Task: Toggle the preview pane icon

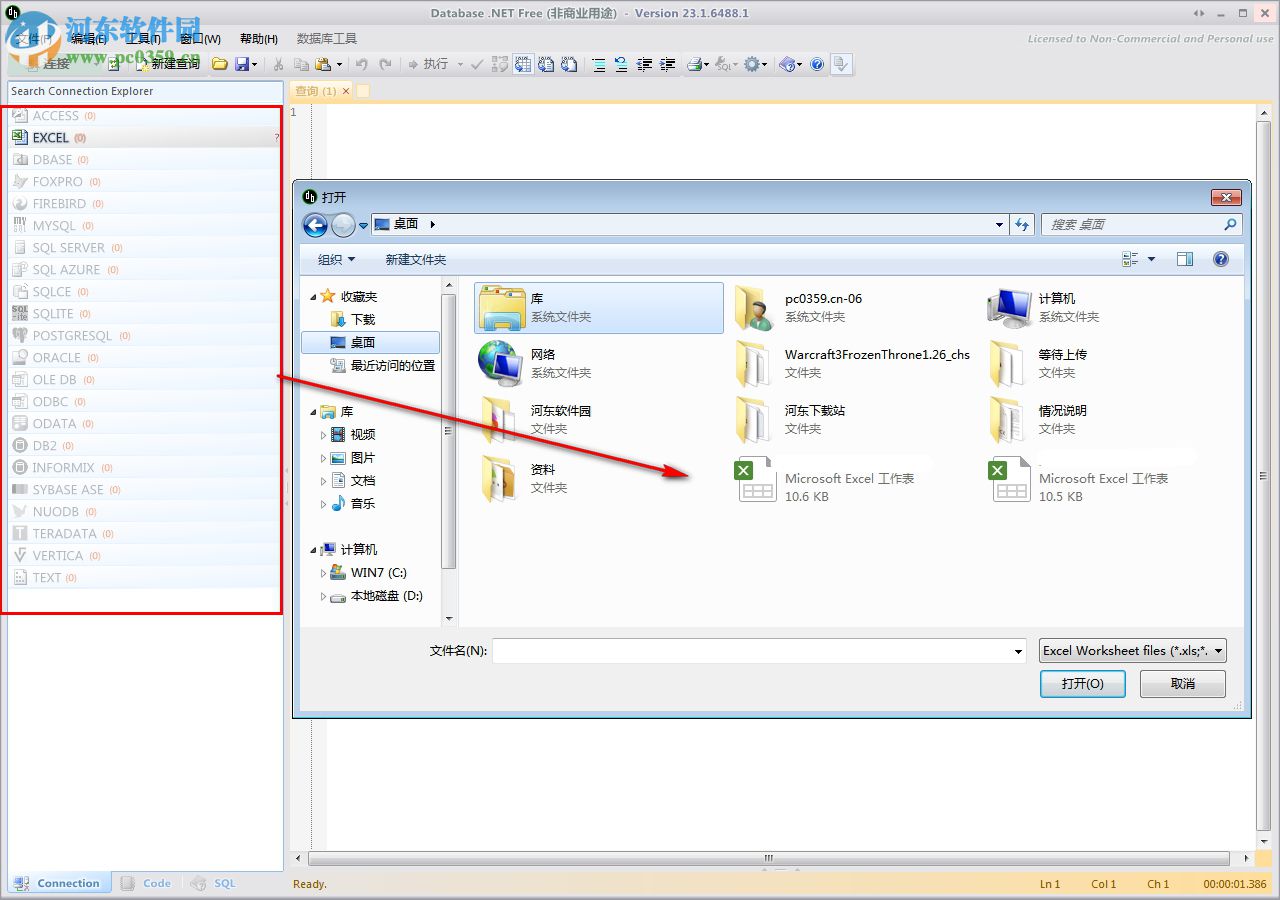Action: pos(1185,259)
